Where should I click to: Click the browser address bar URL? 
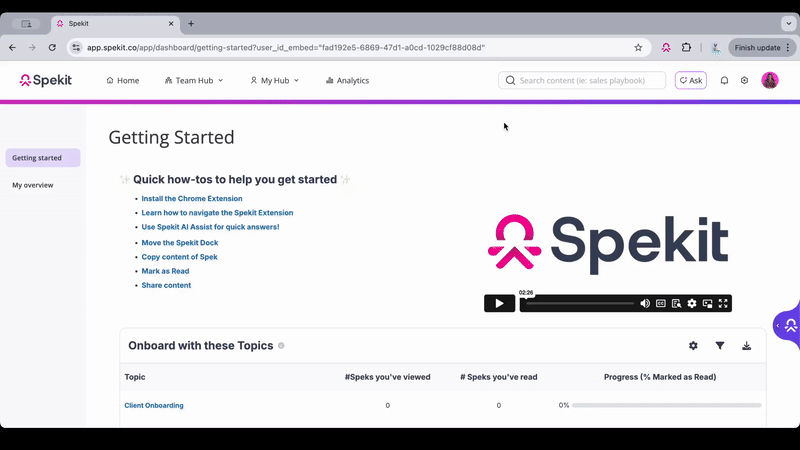click(x=286, y=47)
